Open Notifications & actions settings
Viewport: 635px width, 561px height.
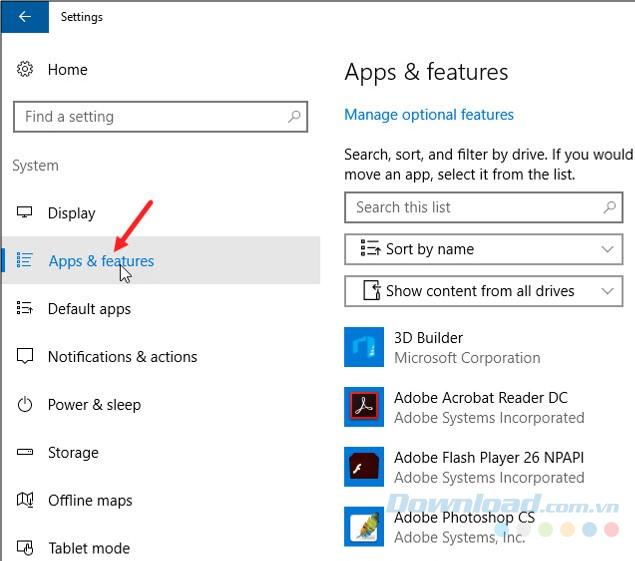[x=122, y=357]
